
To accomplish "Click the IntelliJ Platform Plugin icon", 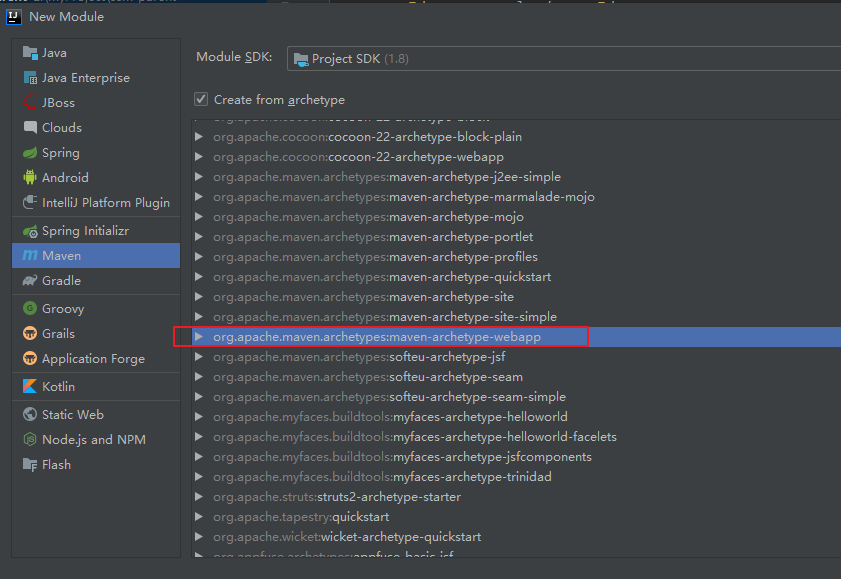I will tap(30, 203).
